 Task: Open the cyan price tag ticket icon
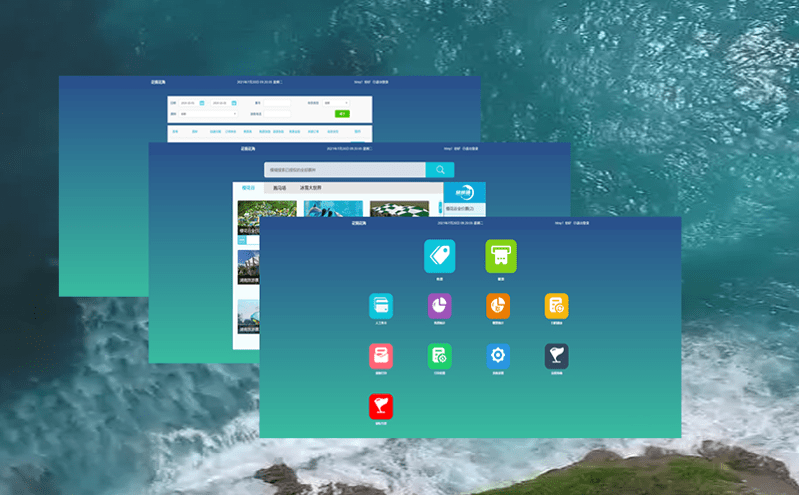[439, 256]
